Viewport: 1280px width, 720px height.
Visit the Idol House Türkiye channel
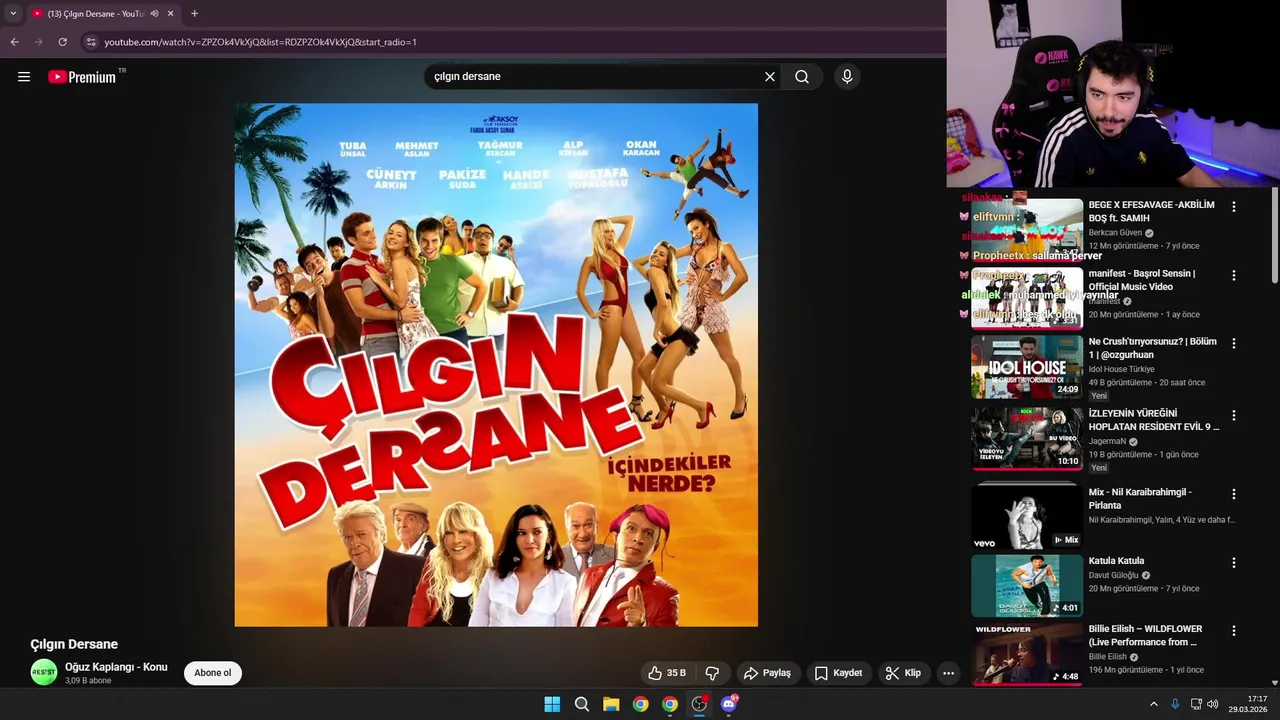1121,369
